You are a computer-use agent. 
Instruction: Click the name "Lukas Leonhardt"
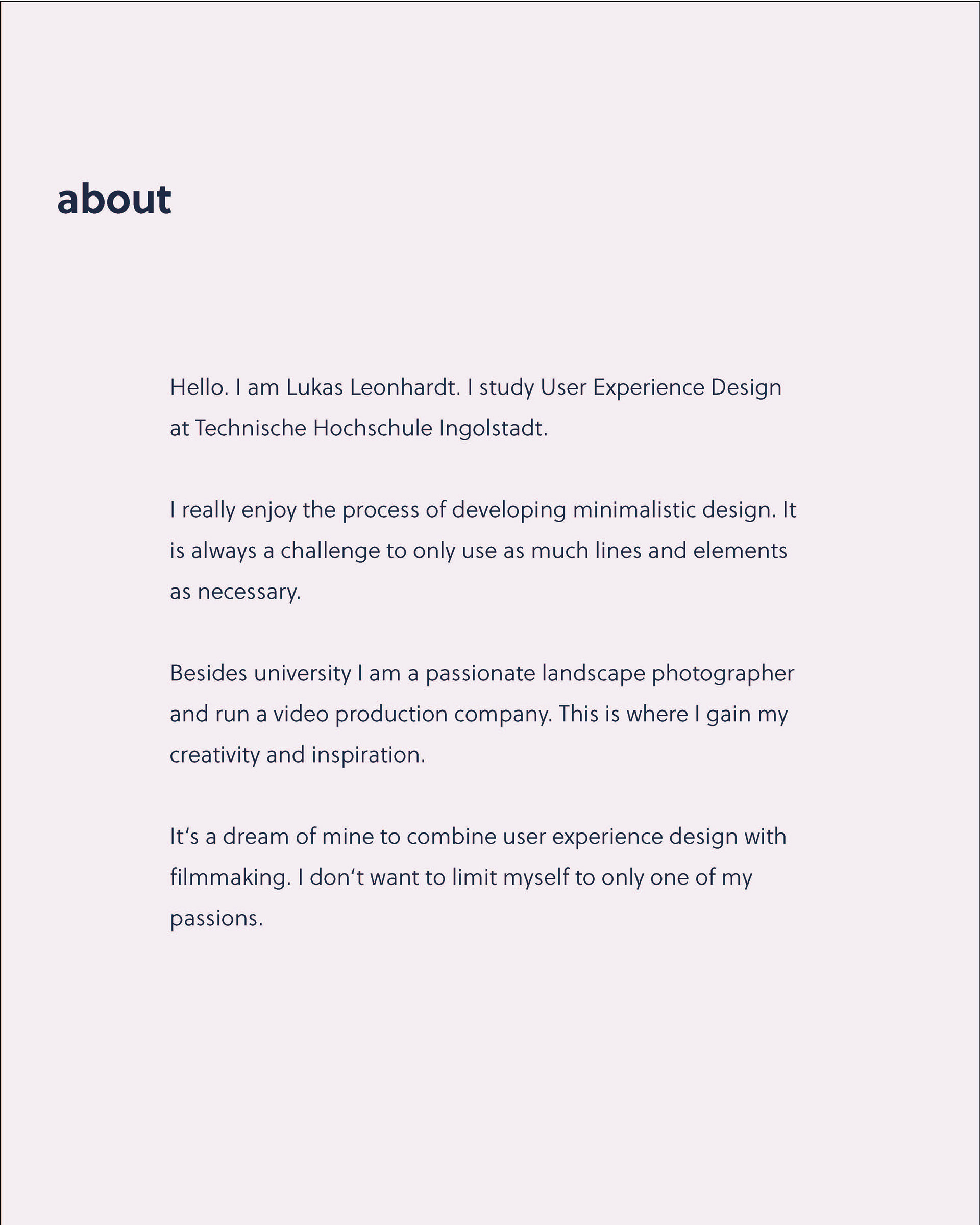[x=372, y=387]
